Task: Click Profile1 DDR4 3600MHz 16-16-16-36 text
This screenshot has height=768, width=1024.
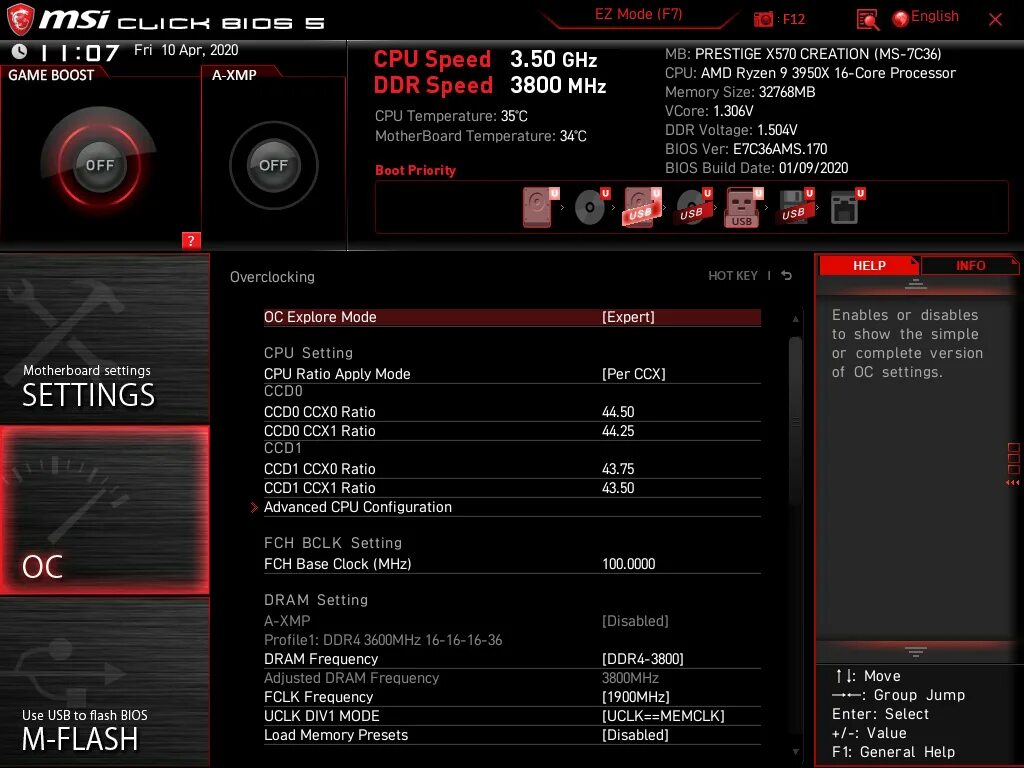Action: click(383, 640)
